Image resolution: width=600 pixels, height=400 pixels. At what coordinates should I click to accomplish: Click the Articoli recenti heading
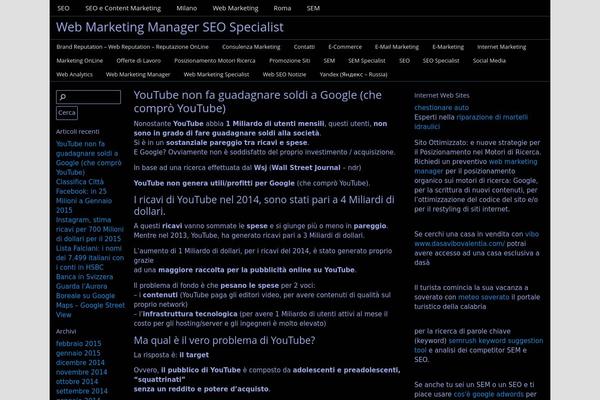pyautogui.click(x=78, y=132)
